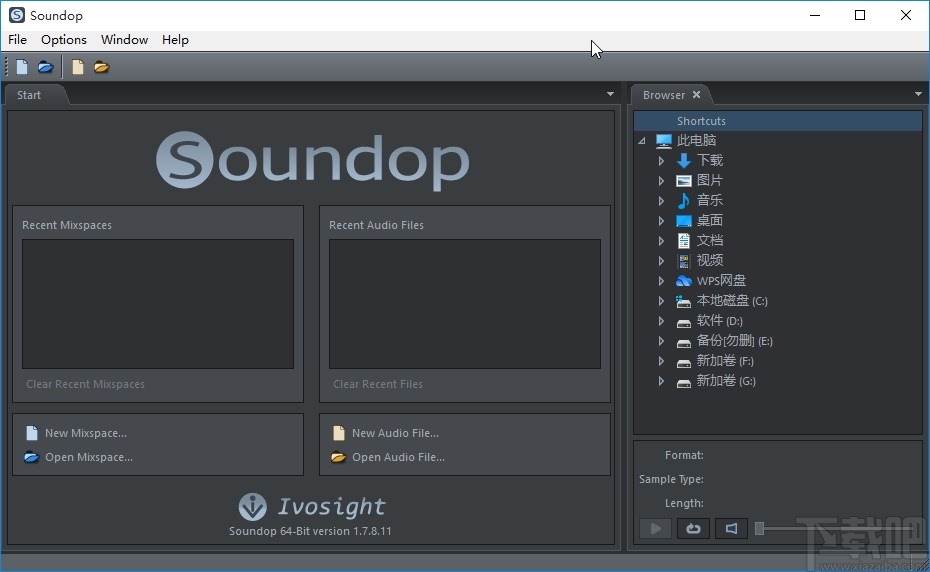Expand the 音乐 folder node
This screenshot has width=930, height=572.
point(661,201)
